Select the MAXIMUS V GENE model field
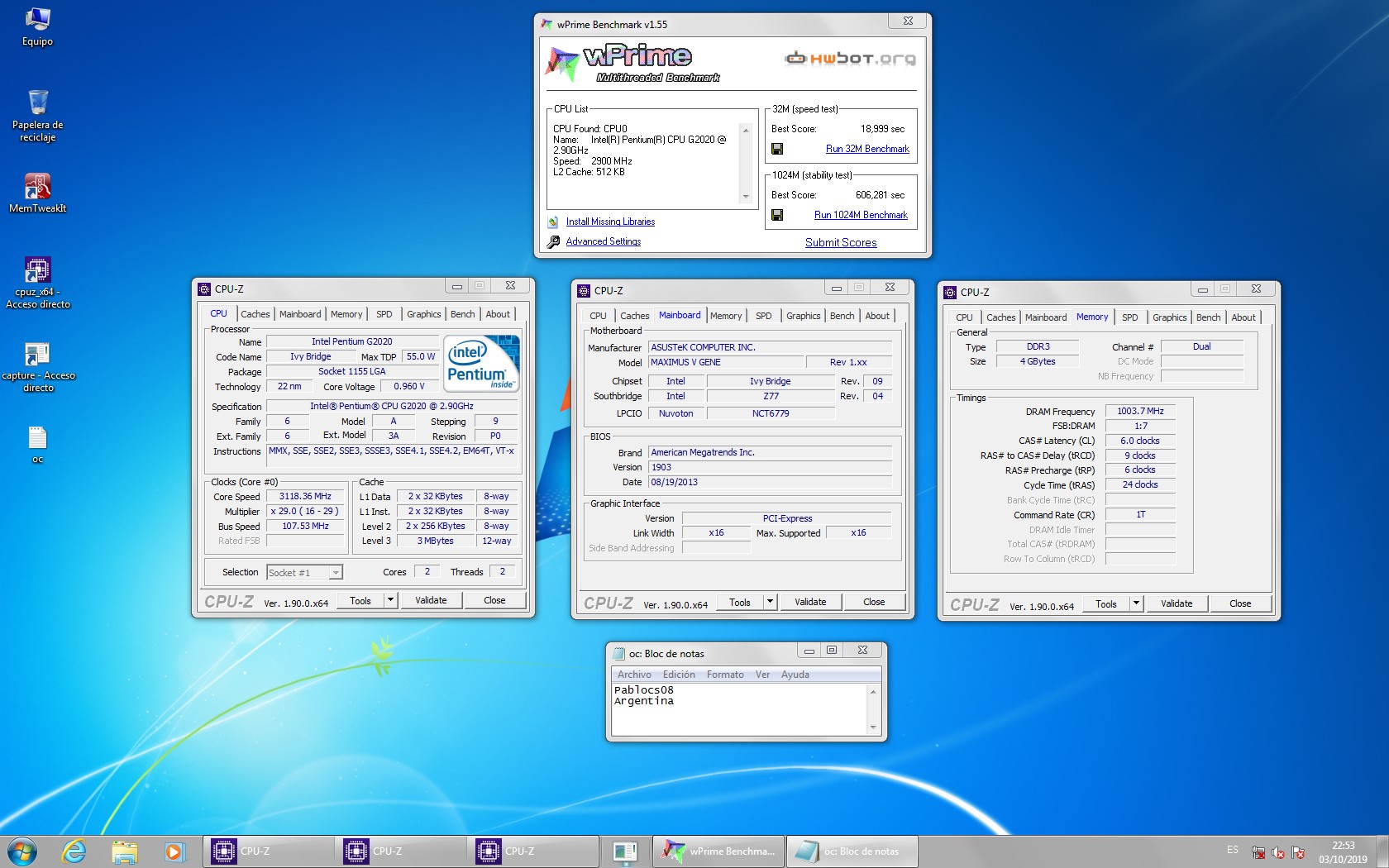 coord(726,362)
